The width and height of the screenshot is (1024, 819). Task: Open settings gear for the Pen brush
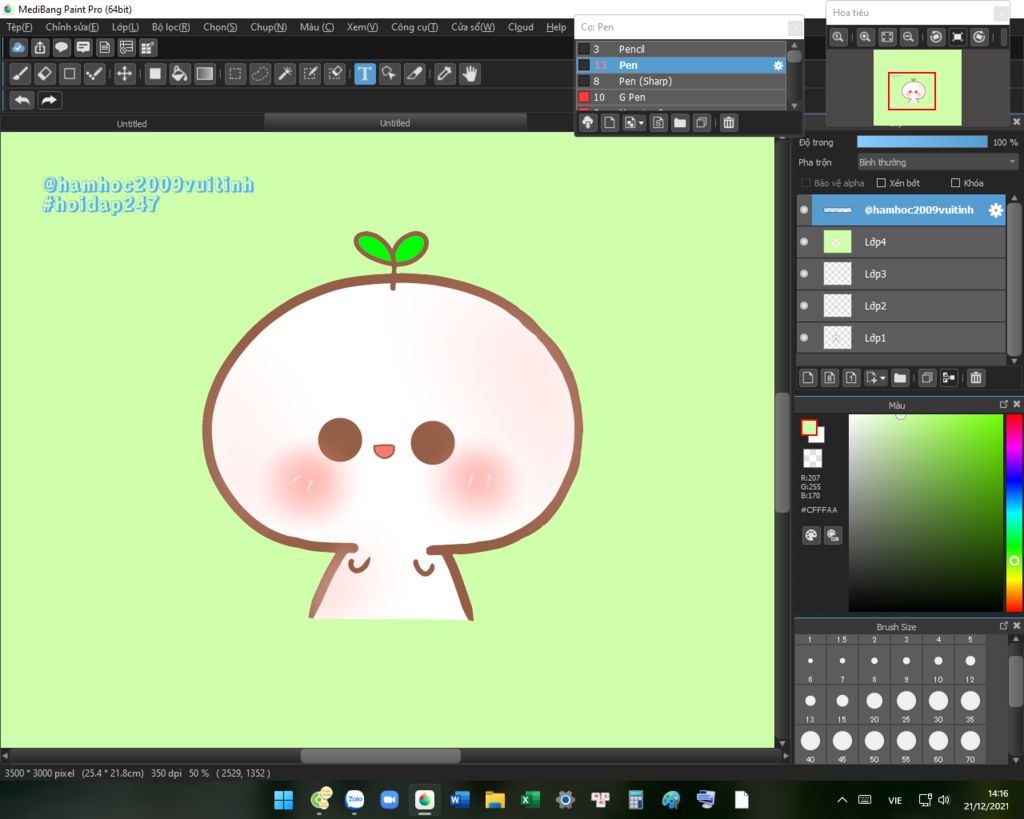pos(778,65)
